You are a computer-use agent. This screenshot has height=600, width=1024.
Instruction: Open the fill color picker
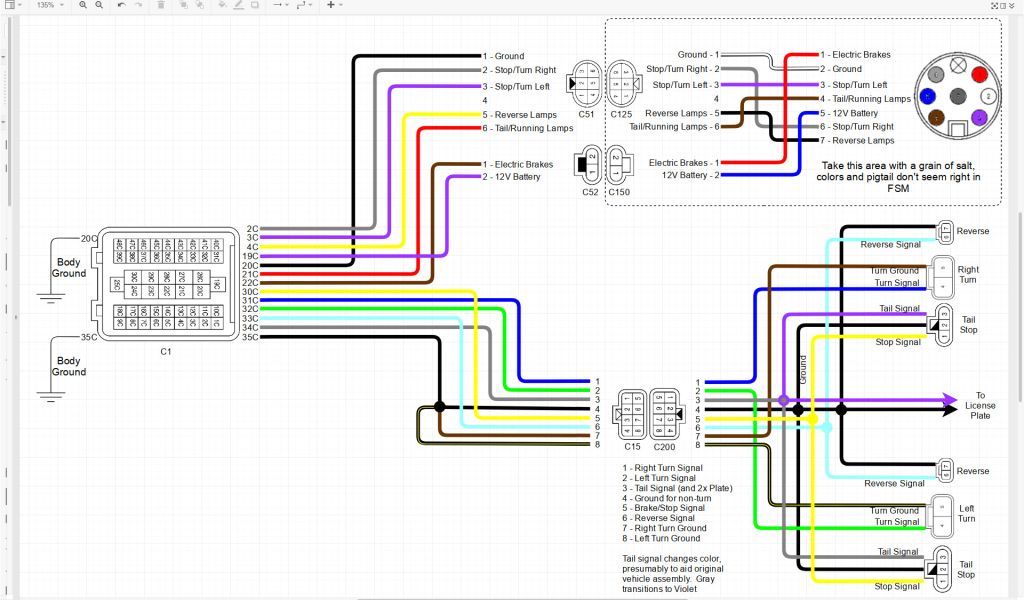click(x=221, y=5)
